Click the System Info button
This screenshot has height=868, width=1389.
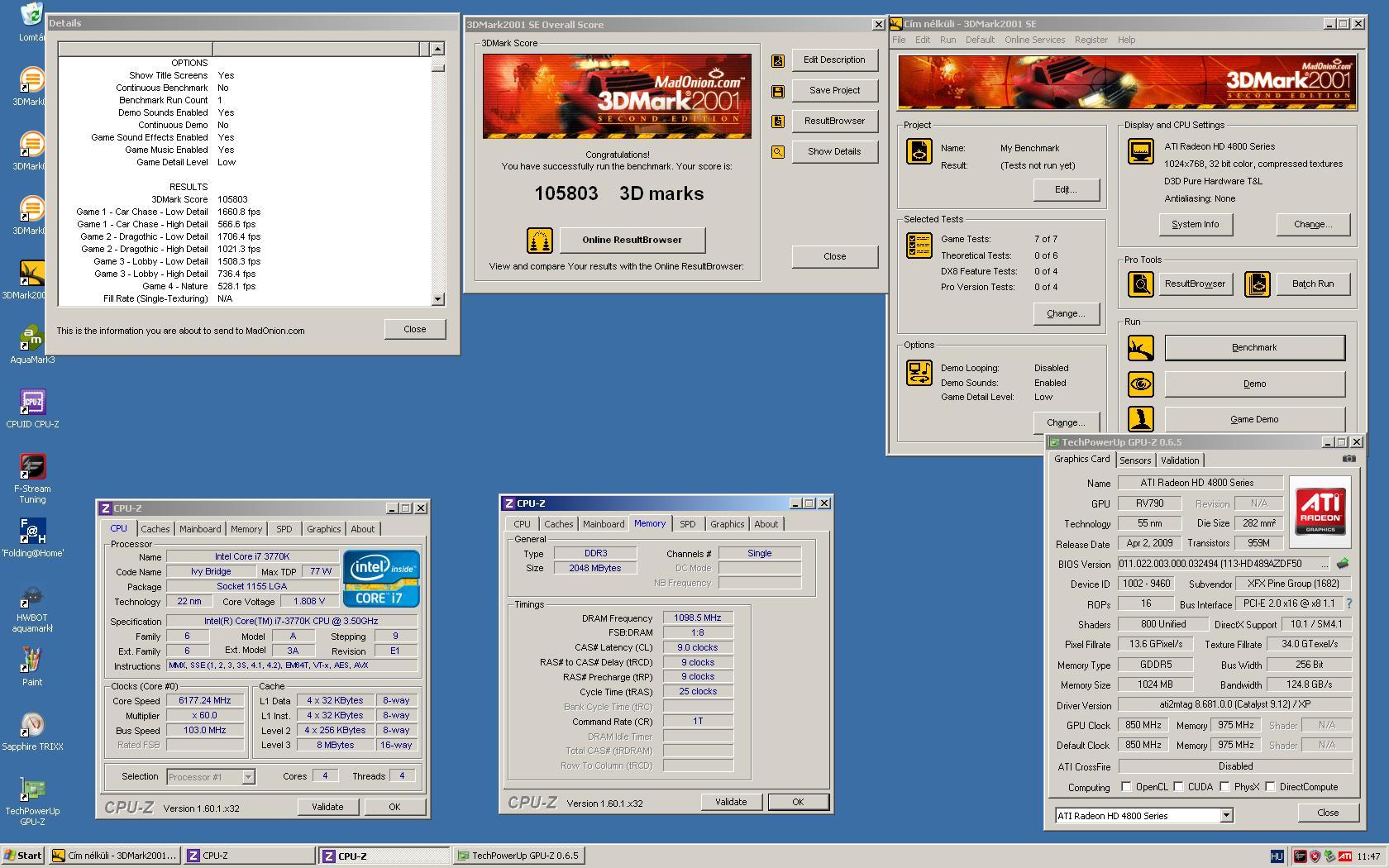point(1195,225)
